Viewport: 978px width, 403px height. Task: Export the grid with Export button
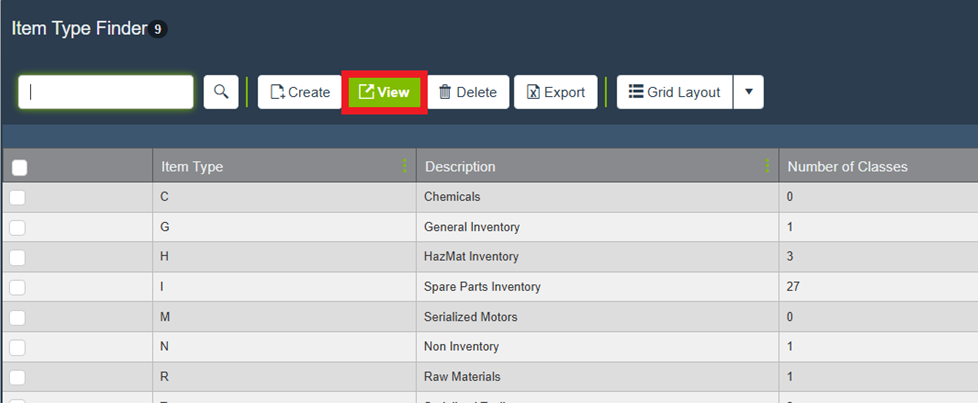pyautogui.click(x=556, y=92)
